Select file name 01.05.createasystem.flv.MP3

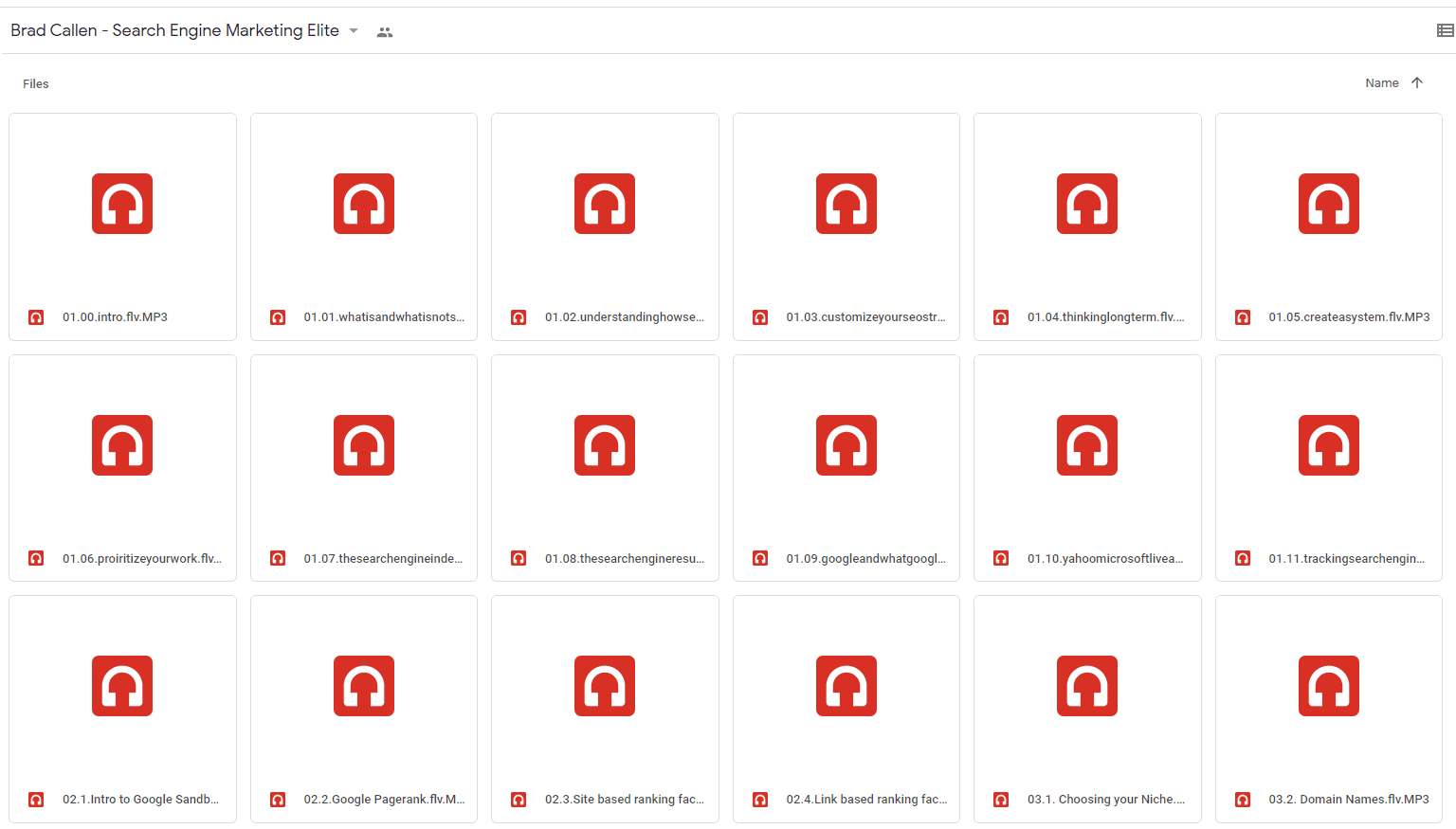(1349, 317)
